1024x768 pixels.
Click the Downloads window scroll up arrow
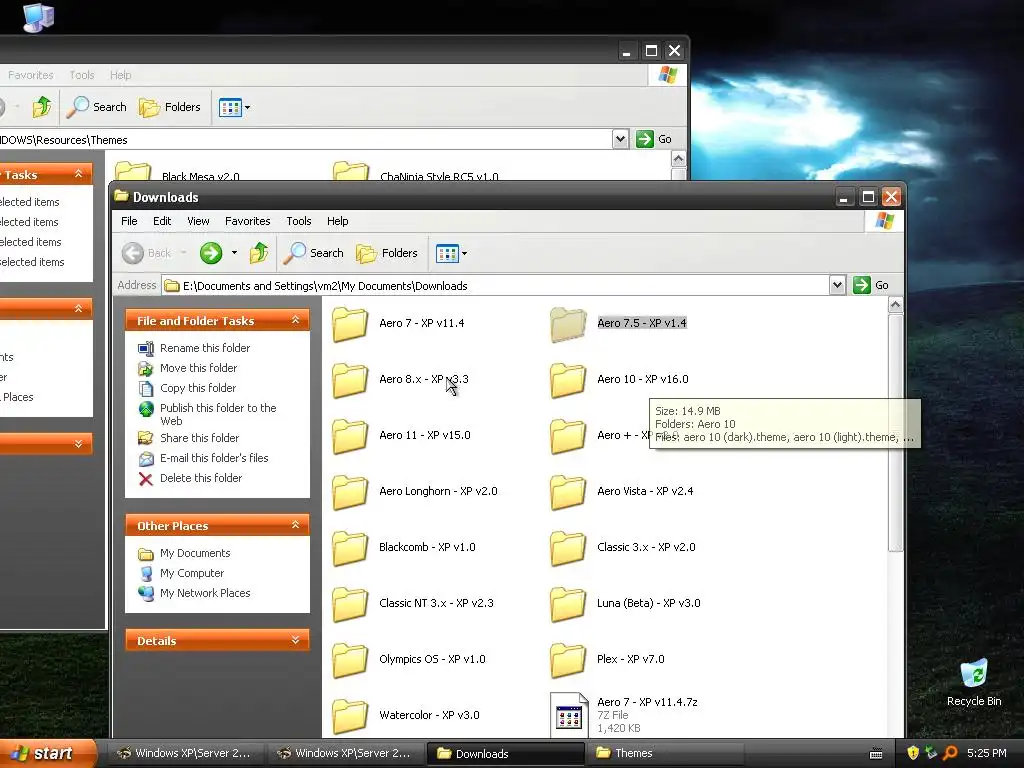pyautogui.click(x=896, y=305)
